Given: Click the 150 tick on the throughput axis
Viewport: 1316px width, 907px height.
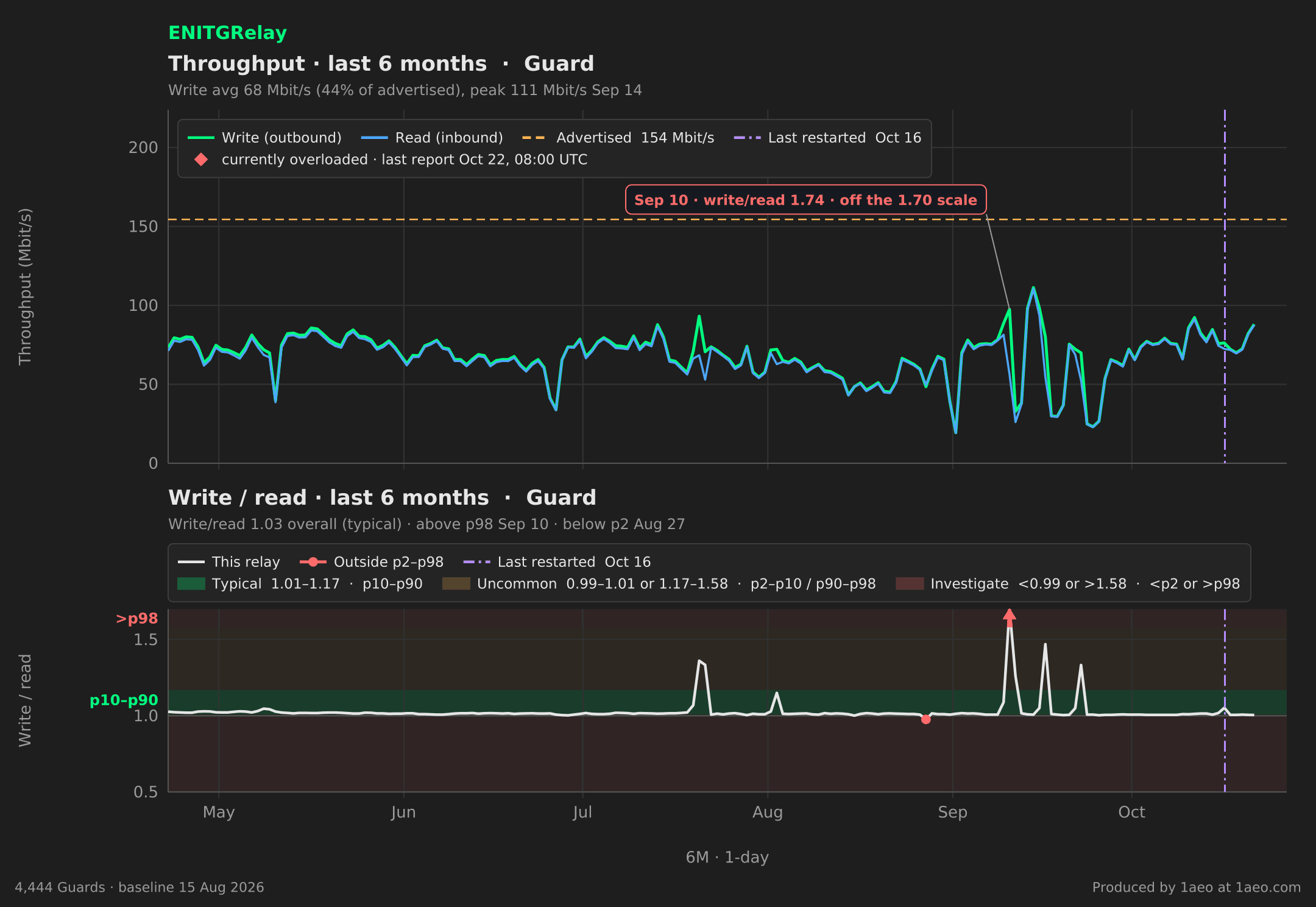Looking at the screenshot, I should point(143,227).
